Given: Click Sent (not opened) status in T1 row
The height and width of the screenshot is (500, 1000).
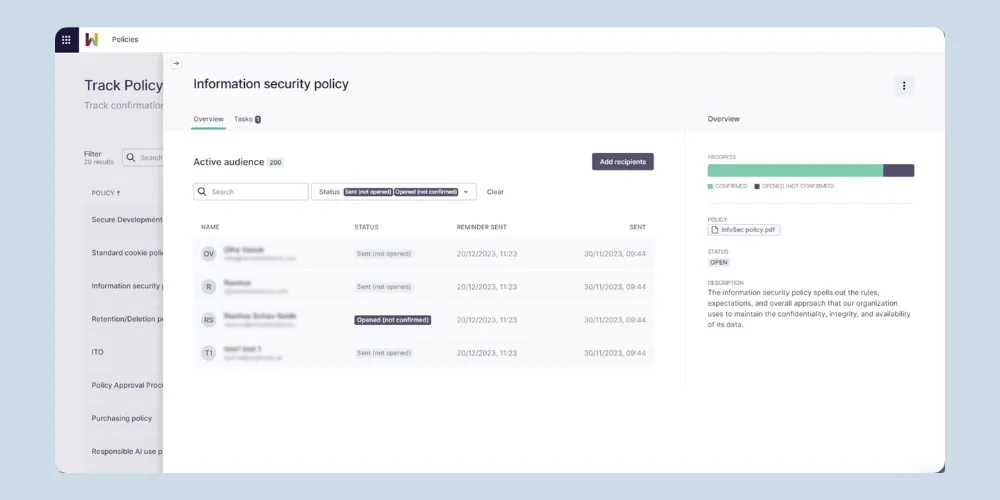Looking at the screenshot, I should [384, 353].
